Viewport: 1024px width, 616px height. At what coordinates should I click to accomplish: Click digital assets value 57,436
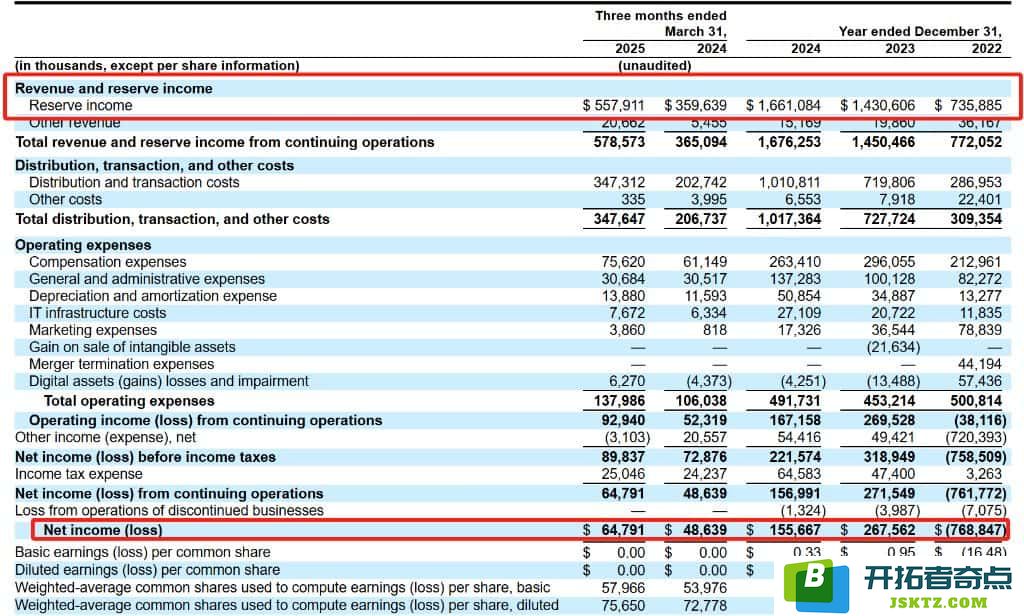[980, 381]
